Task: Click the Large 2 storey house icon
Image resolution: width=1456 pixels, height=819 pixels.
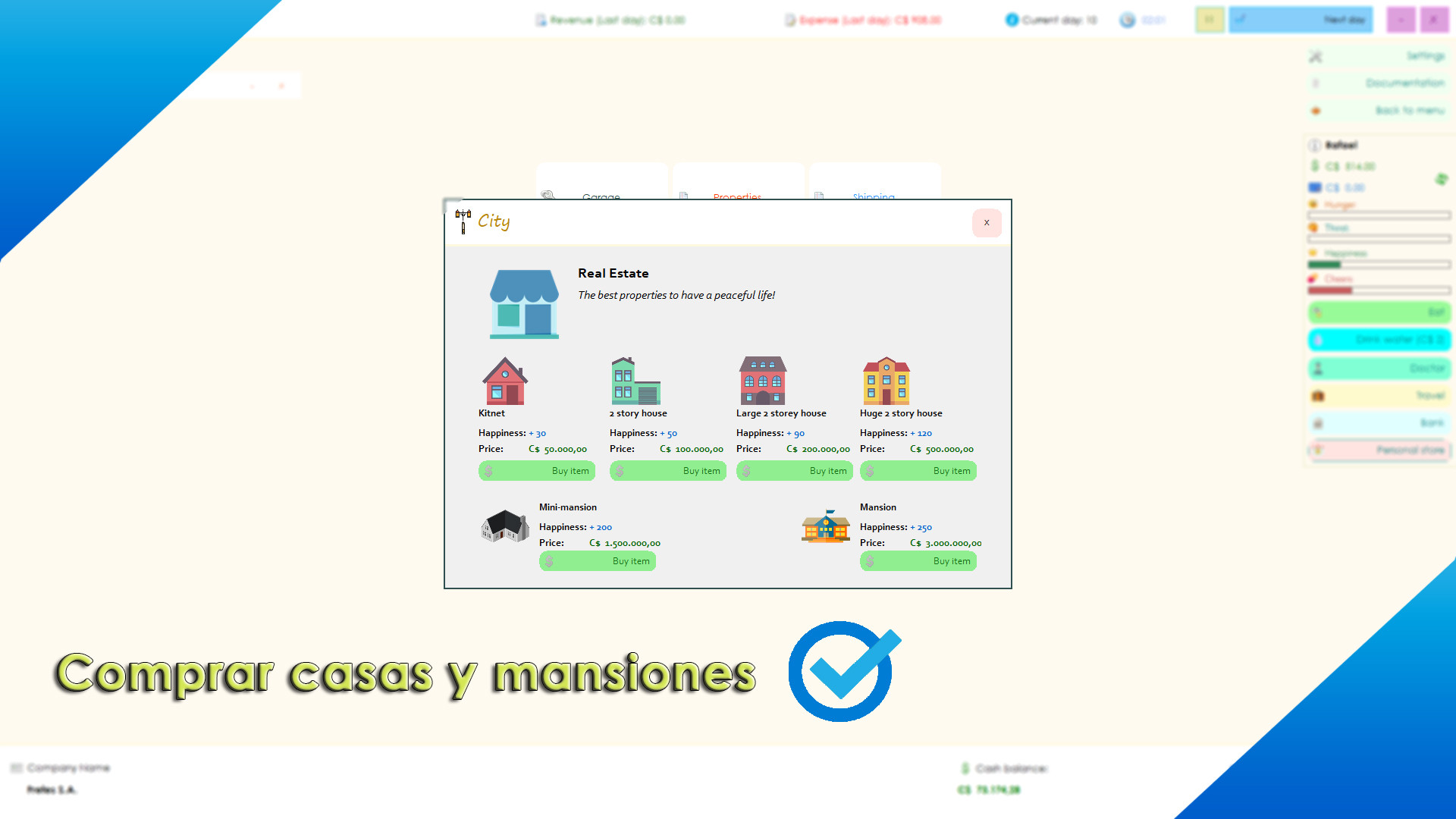Action: (762, 381)
